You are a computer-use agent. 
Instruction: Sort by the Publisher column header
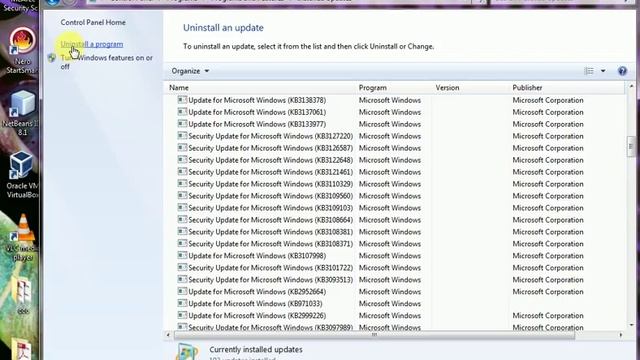tap(527, 88)
